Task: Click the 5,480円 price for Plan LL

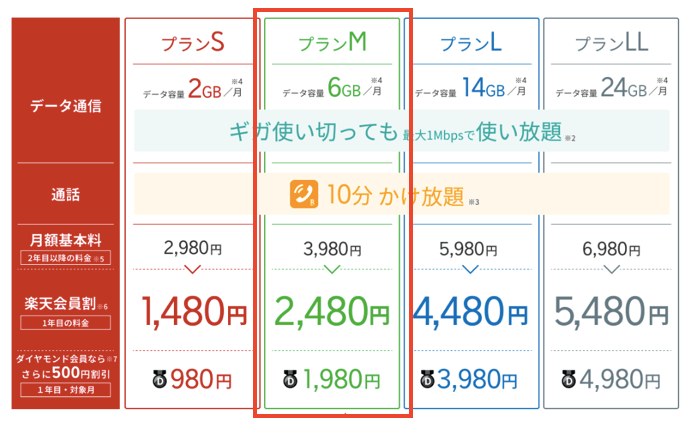Action: [x=611, y=312]
